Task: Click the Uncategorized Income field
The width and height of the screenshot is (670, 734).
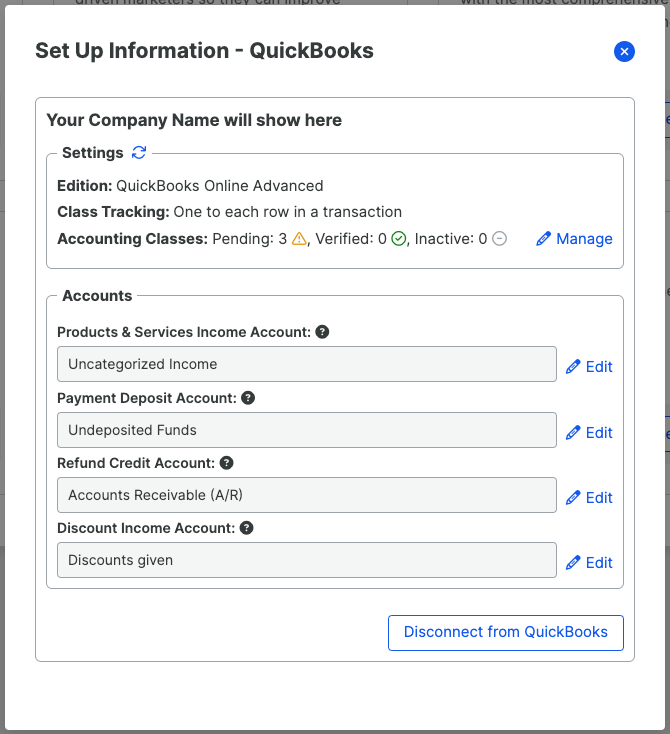Action: point(307,364)
